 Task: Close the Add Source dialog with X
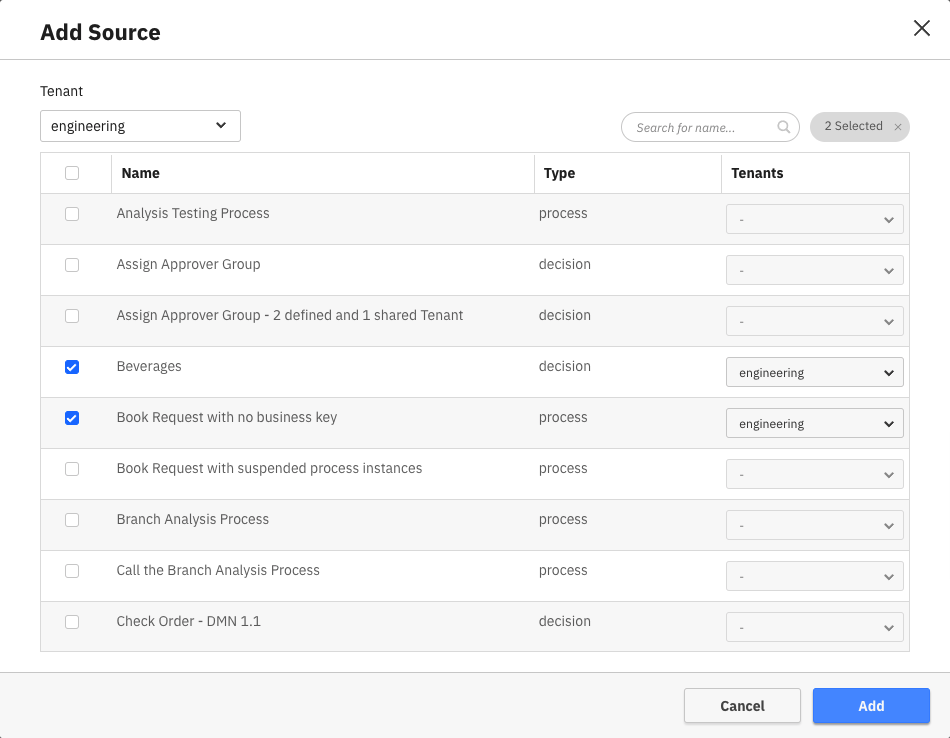click(x=921, y=28)
